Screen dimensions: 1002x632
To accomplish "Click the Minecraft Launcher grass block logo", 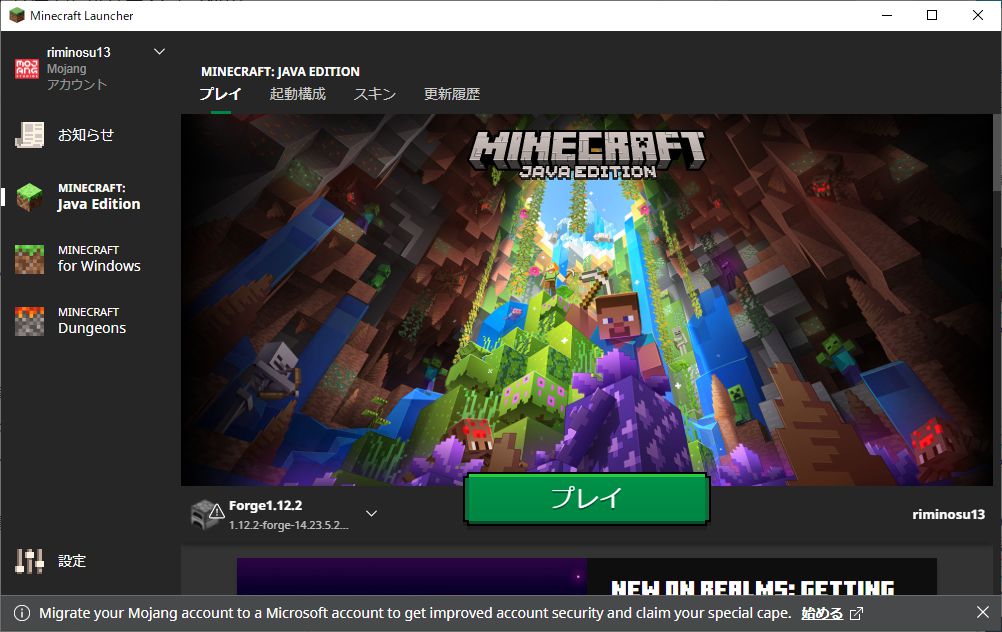I will click(x=15, y=15).
